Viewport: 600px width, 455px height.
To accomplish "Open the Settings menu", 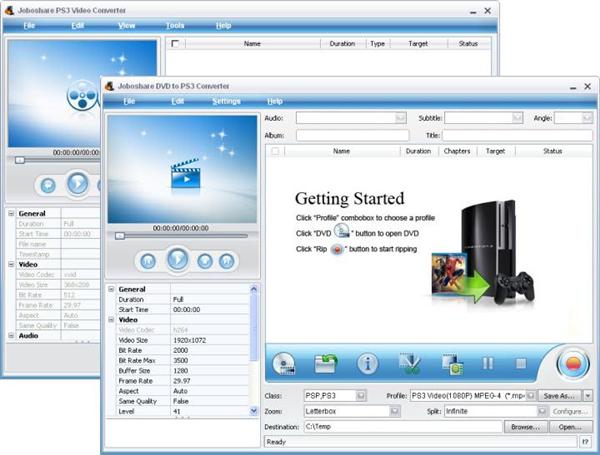I will pyautogui.click(x=226, y=101).
